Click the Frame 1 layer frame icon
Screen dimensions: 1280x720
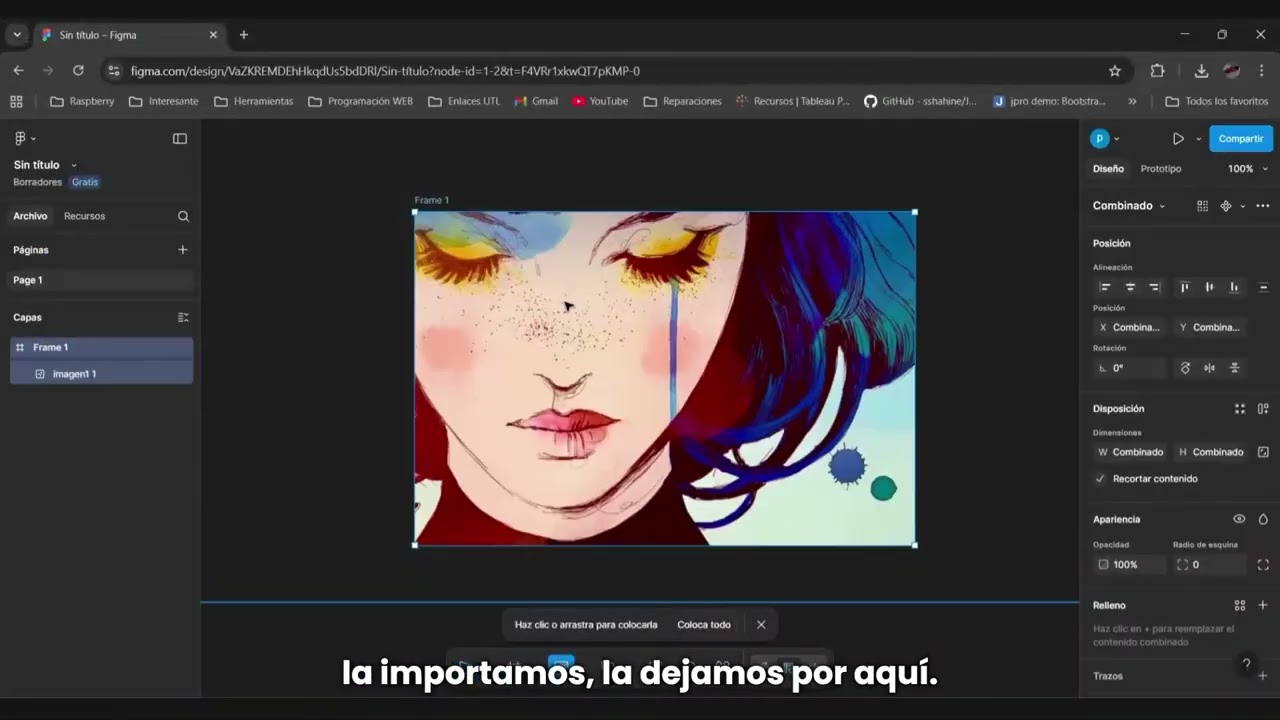point(20,347)
